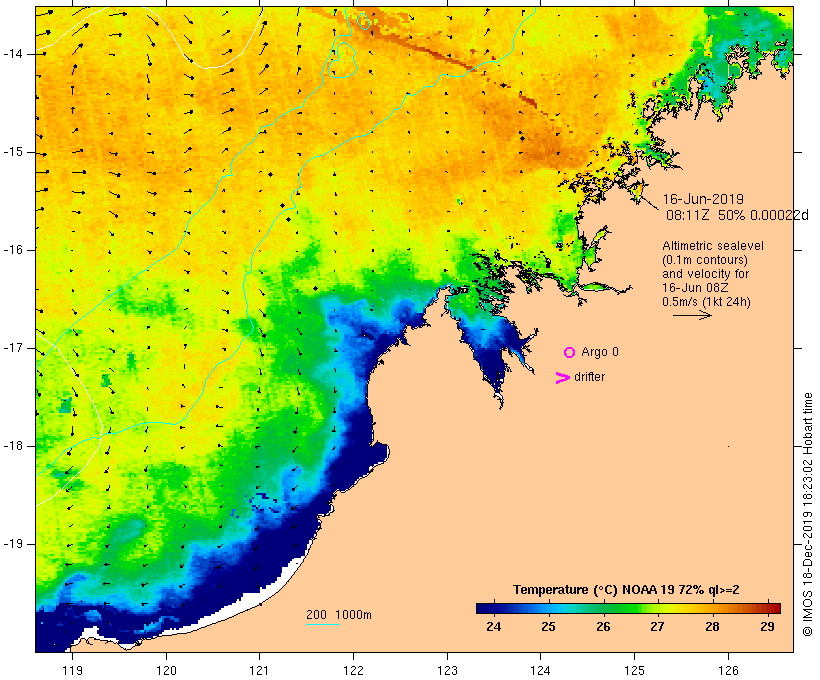Click the longitude axis label '122'
Screen dimensions: 820x680
354,670
